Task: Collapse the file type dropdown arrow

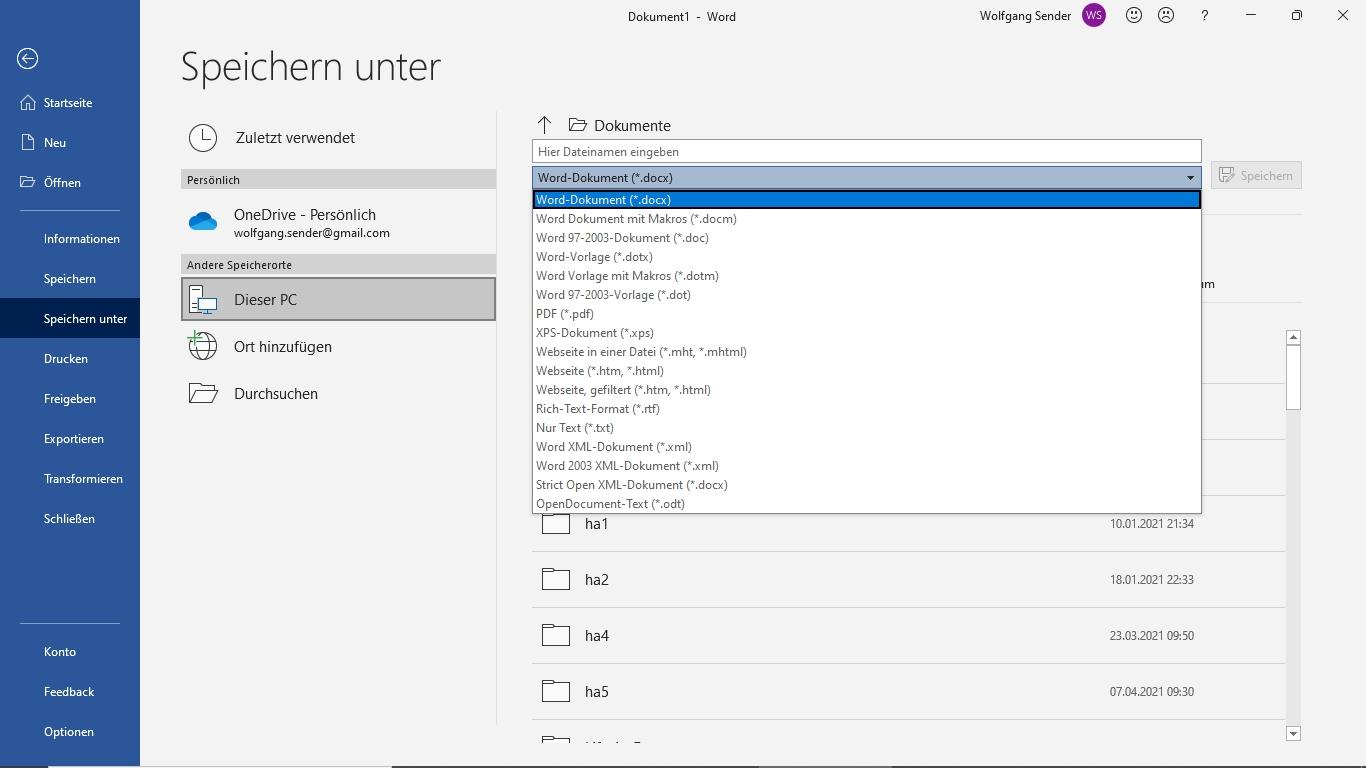Action: point(1190,178)
